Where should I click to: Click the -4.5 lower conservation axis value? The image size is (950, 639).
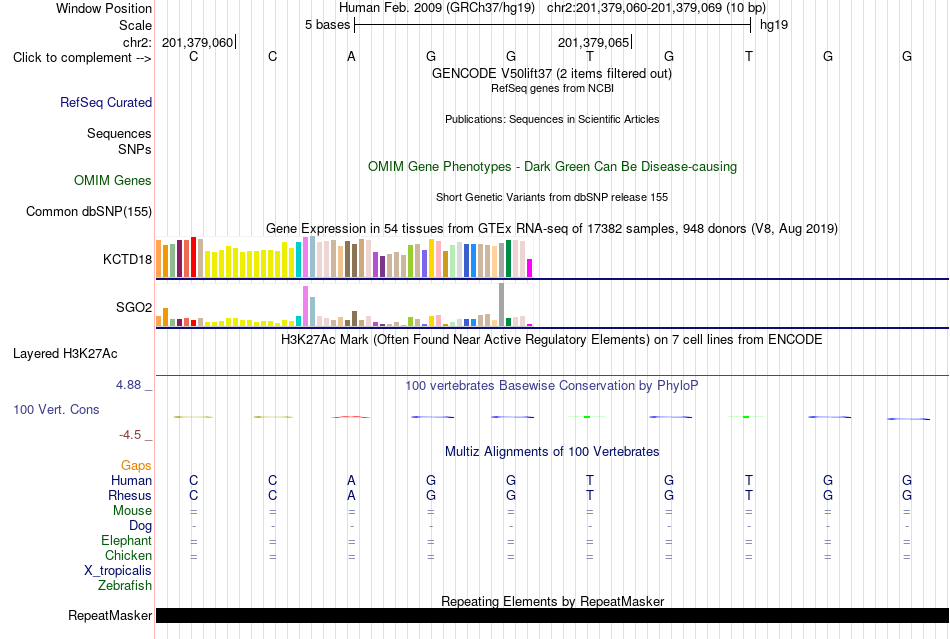[130, 435]
